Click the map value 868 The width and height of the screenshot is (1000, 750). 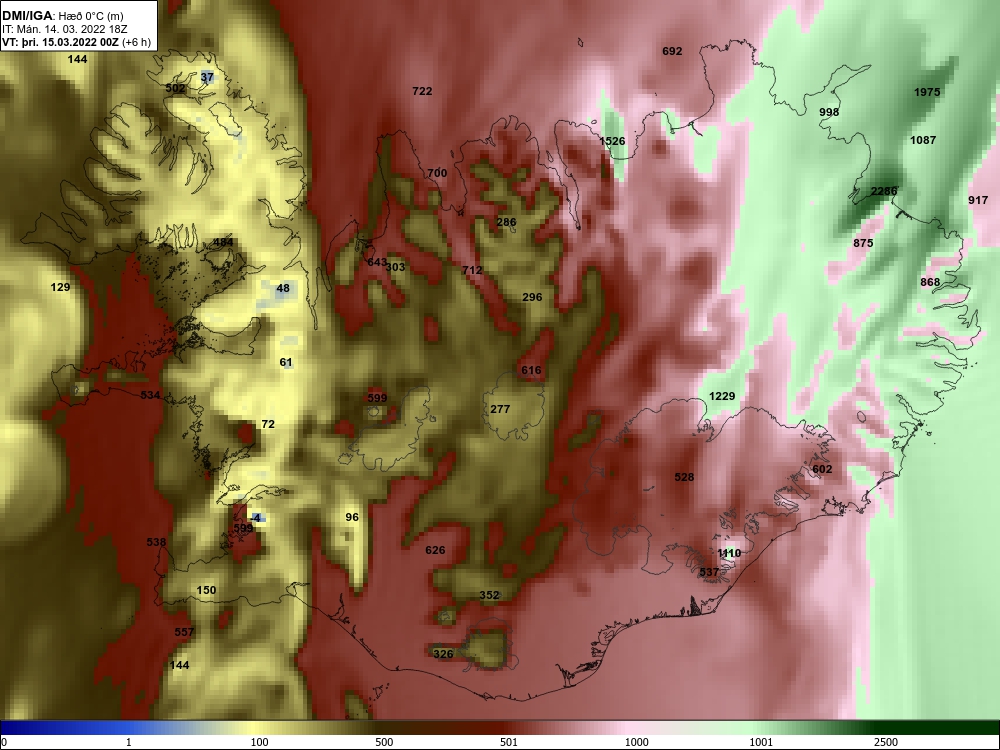coord(930,282)
